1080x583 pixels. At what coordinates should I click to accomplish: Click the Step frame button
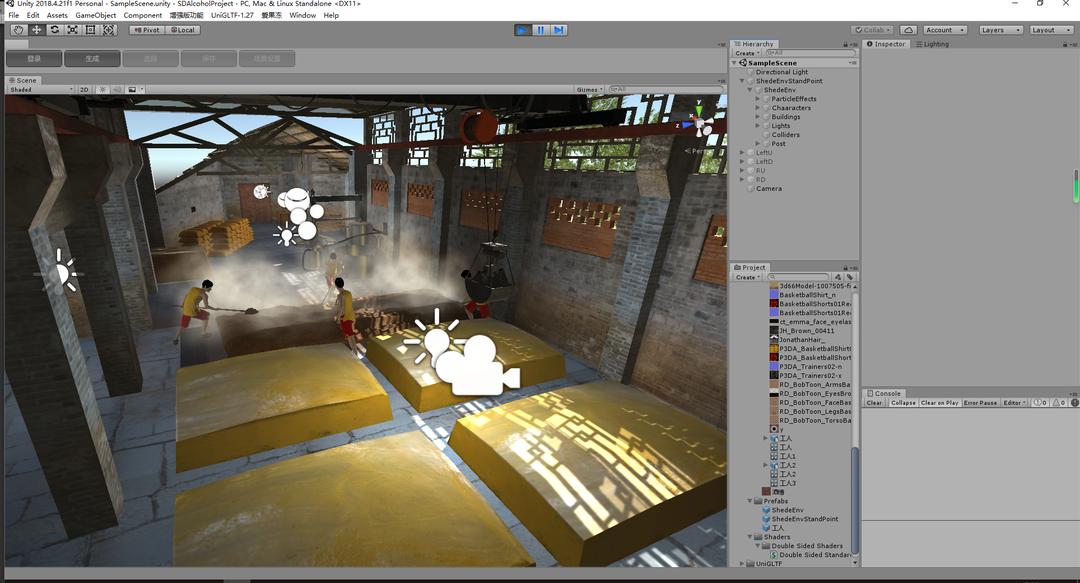tap(559, 30)
